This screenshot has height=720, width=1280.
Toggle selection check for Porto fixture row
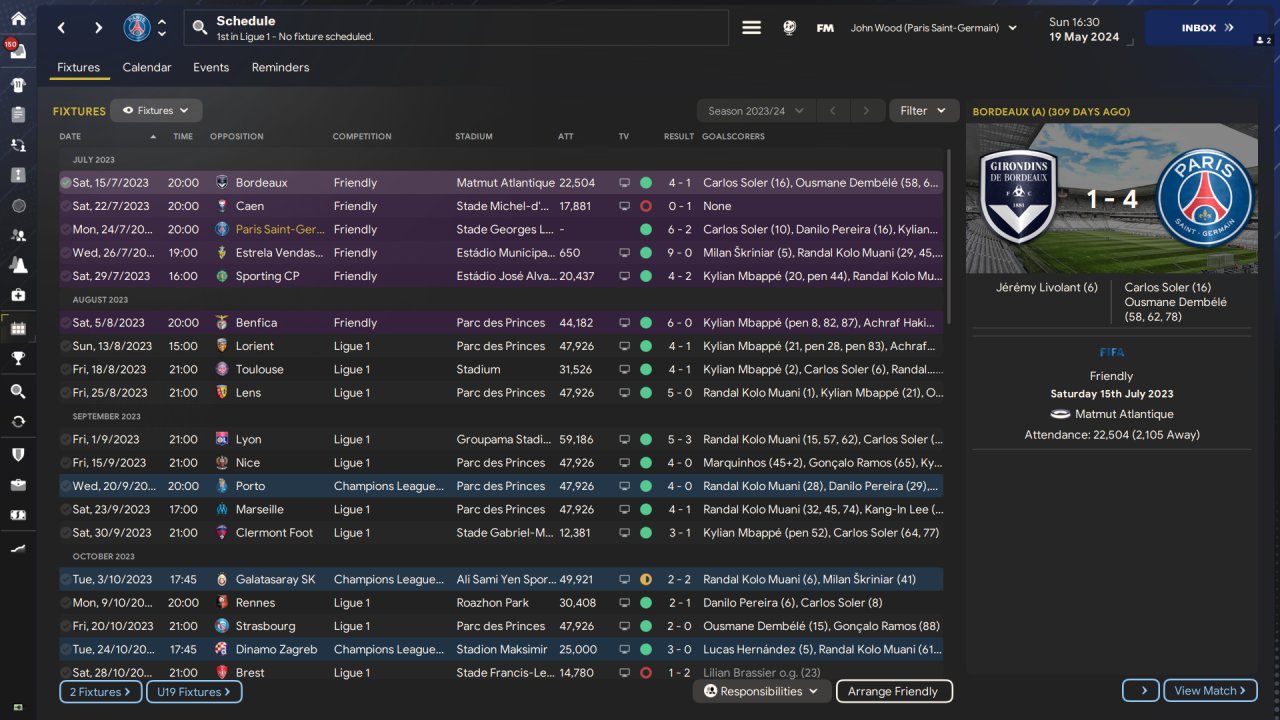click(x=65, y=486)
